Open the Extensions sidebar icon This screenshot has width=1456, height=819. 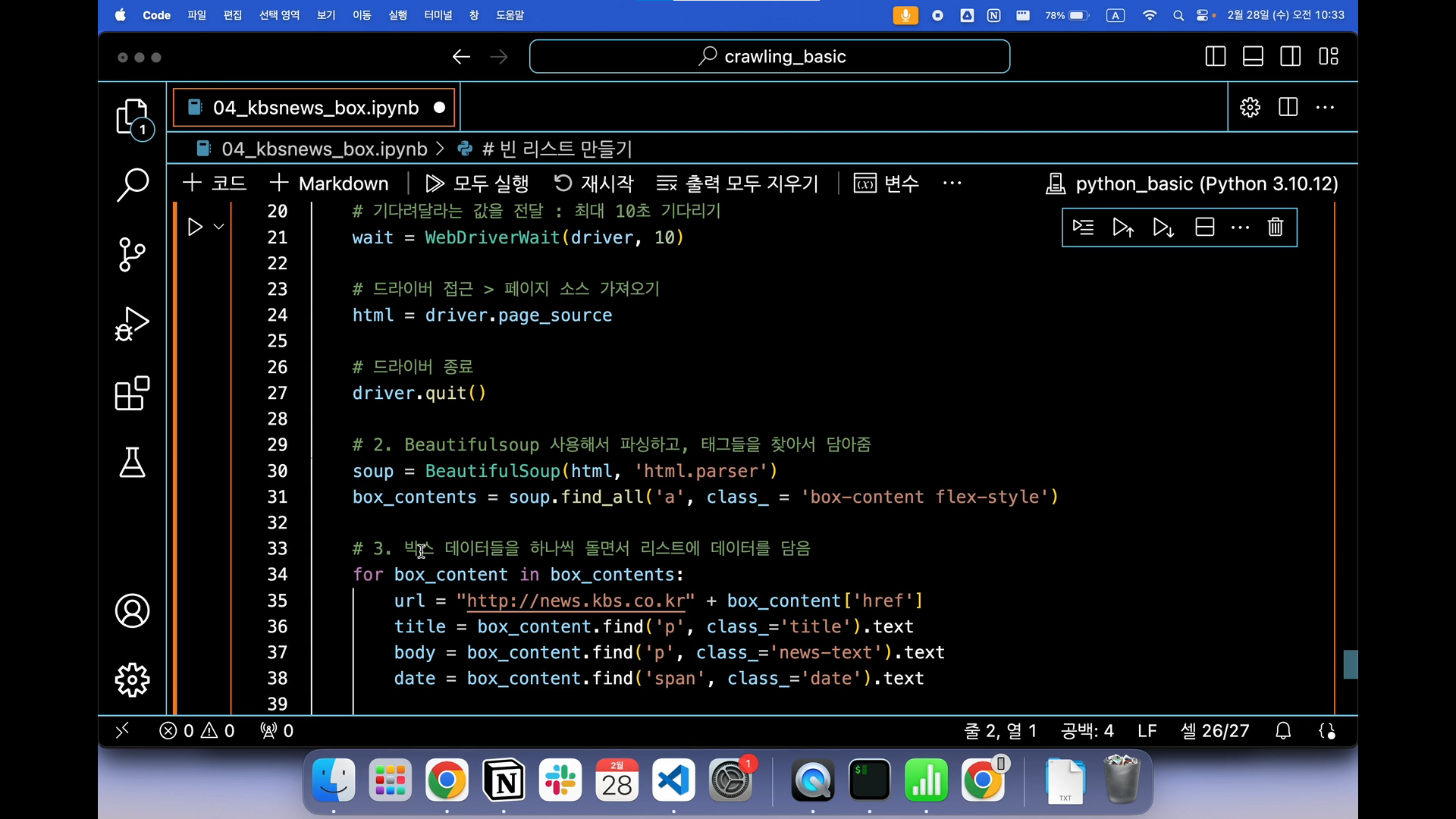point(132,393)
